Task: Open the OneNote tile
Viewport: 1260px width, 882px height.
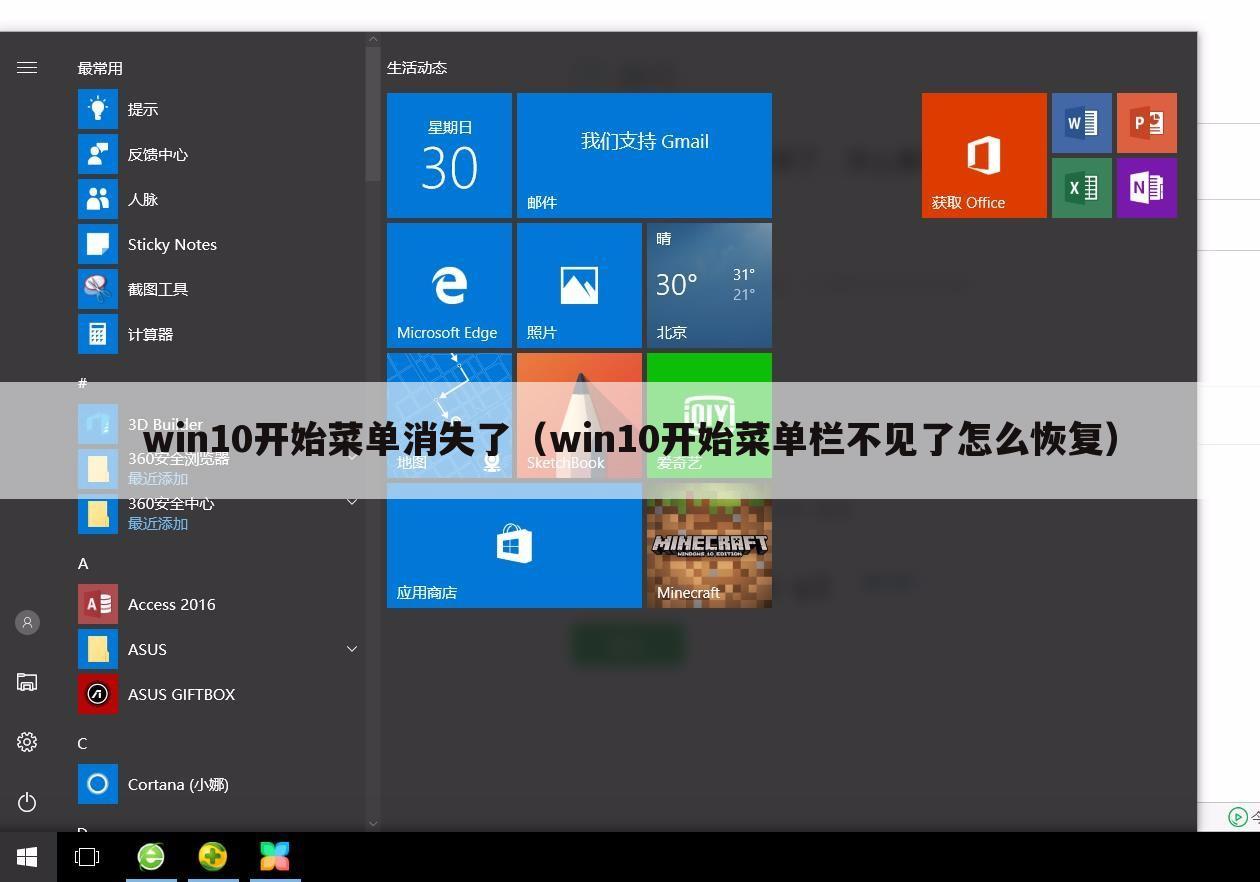Action: (1147, 188)
